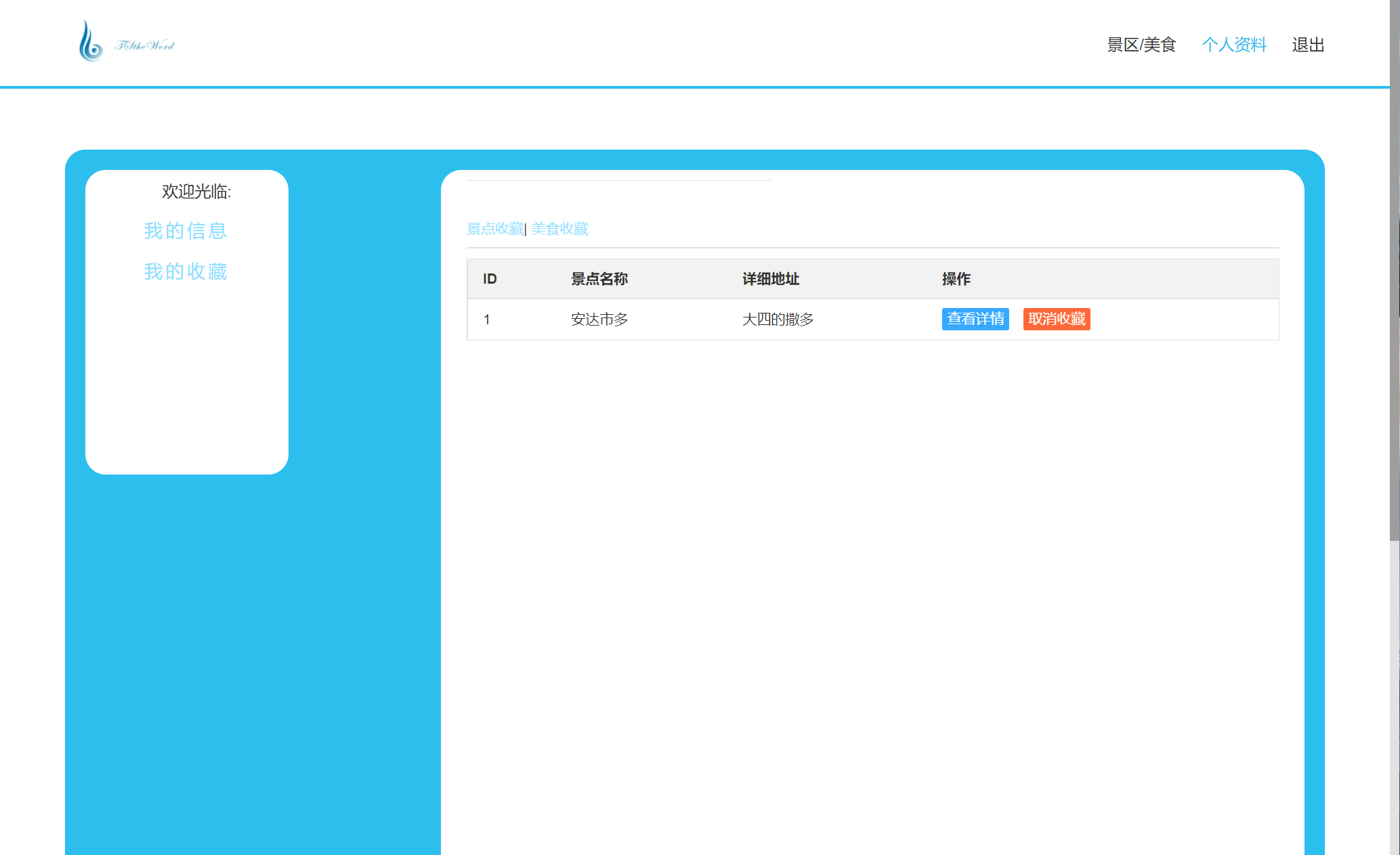Select the blue swirl brand icon
This screenshot has height=855, width=1400.
90,42
